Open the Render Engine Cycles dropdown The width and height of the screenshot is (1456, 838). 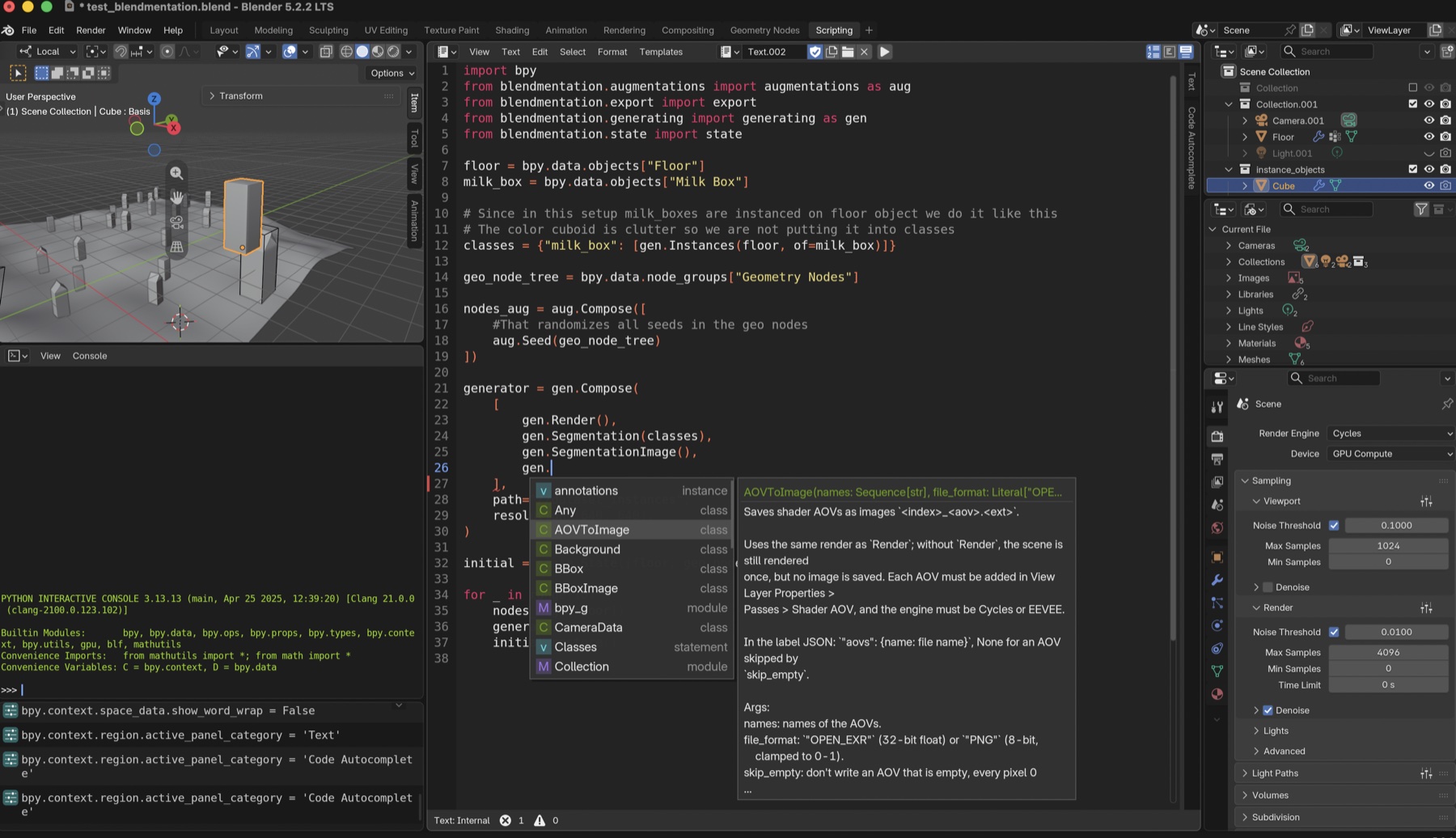1391,434
